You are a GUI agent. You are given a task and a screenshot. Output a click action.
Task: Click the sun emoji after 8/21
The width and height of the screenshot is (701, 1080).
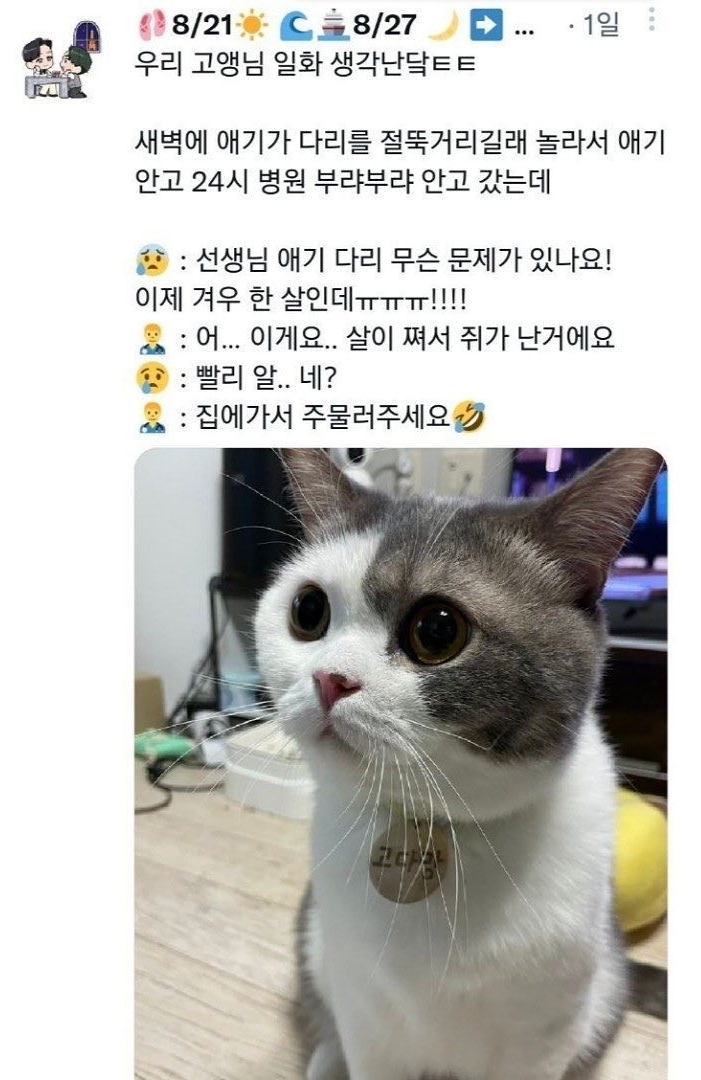[x=251, y=26]
